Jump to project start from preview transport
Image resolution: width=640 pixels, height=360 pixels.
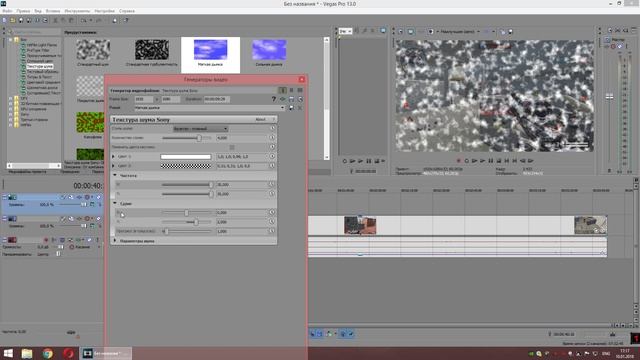pos(507,161)
